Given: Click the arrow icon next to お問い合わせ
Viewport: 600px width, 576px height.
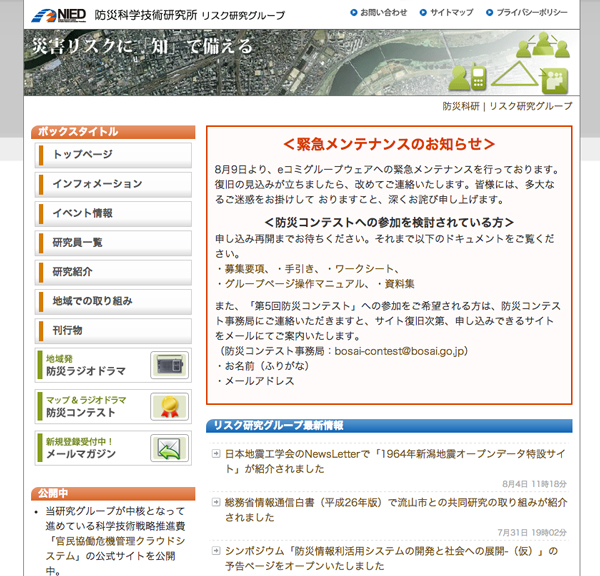Looking at the screenshot, I should point(354,13).
